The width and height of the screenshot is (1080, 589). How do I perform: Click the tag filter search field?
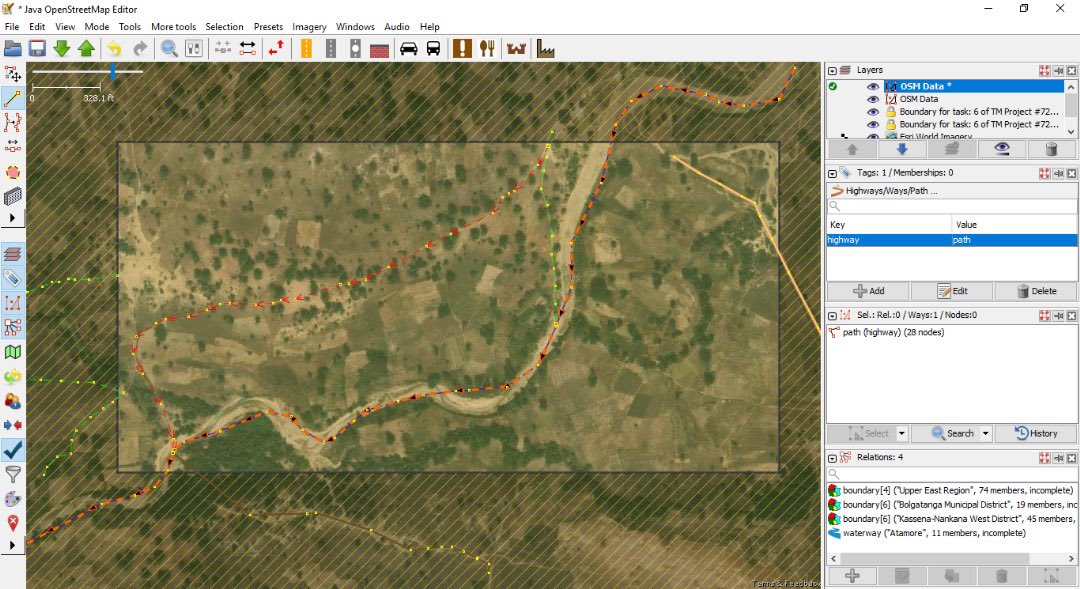pyautogui.click(x=952, y=206)
